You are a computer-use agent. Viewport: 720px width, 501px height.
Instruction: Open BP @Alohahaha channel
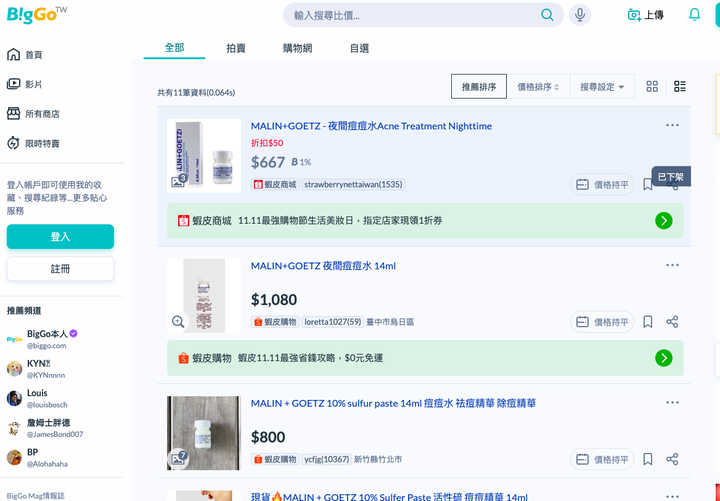click(x=38, y=457)
